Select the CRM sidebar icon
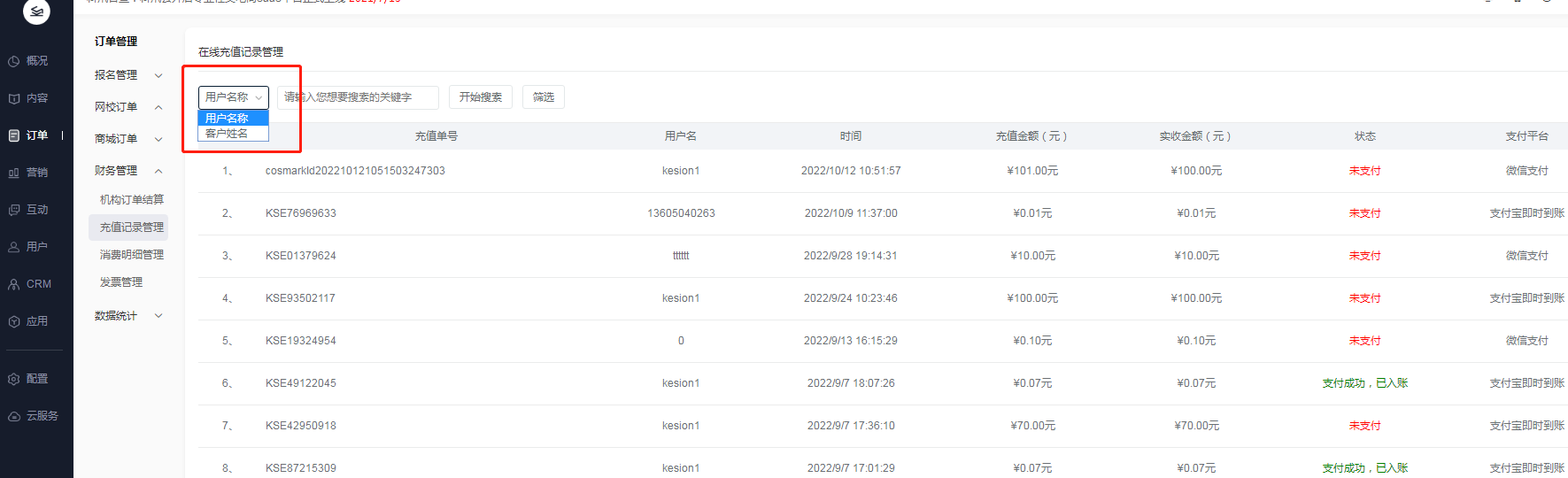The height and width of the screenshot is (478, 1568). (14, 284)
